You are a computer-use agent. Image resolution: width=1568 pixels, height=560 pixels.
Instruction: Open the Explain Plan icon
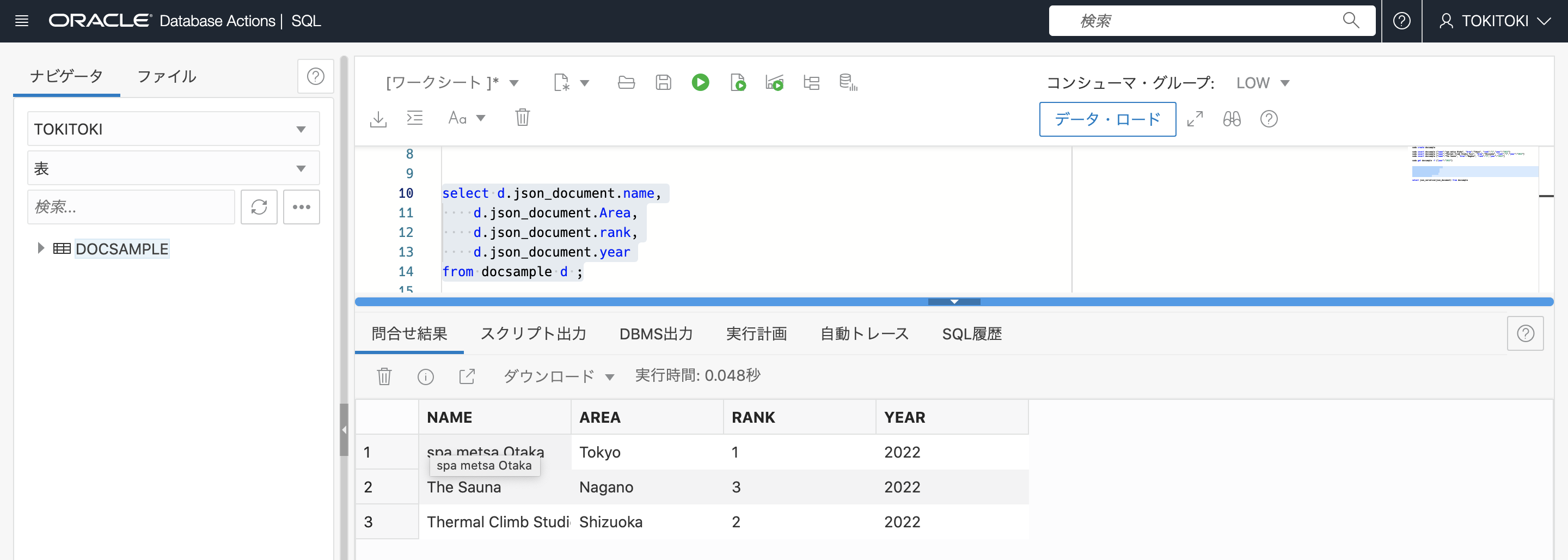coord(811,82)
